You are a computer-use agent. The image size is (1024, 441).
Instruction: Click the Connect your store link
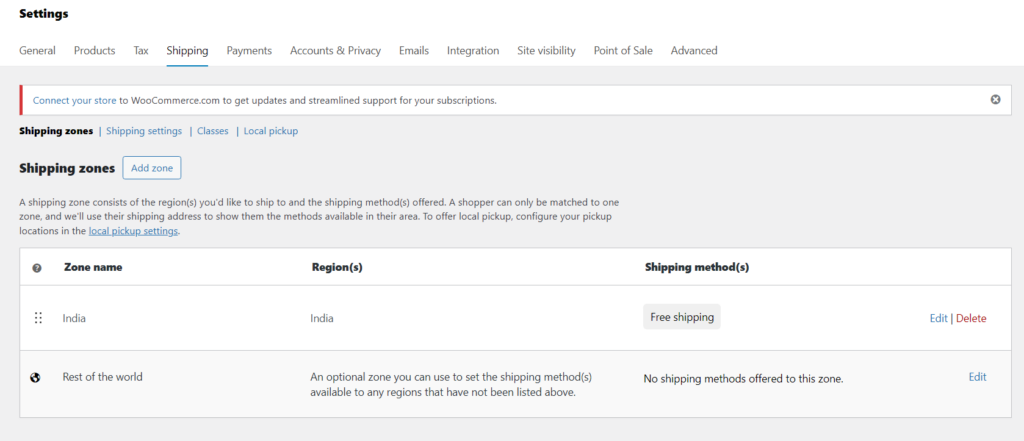(x=74, y=101)
